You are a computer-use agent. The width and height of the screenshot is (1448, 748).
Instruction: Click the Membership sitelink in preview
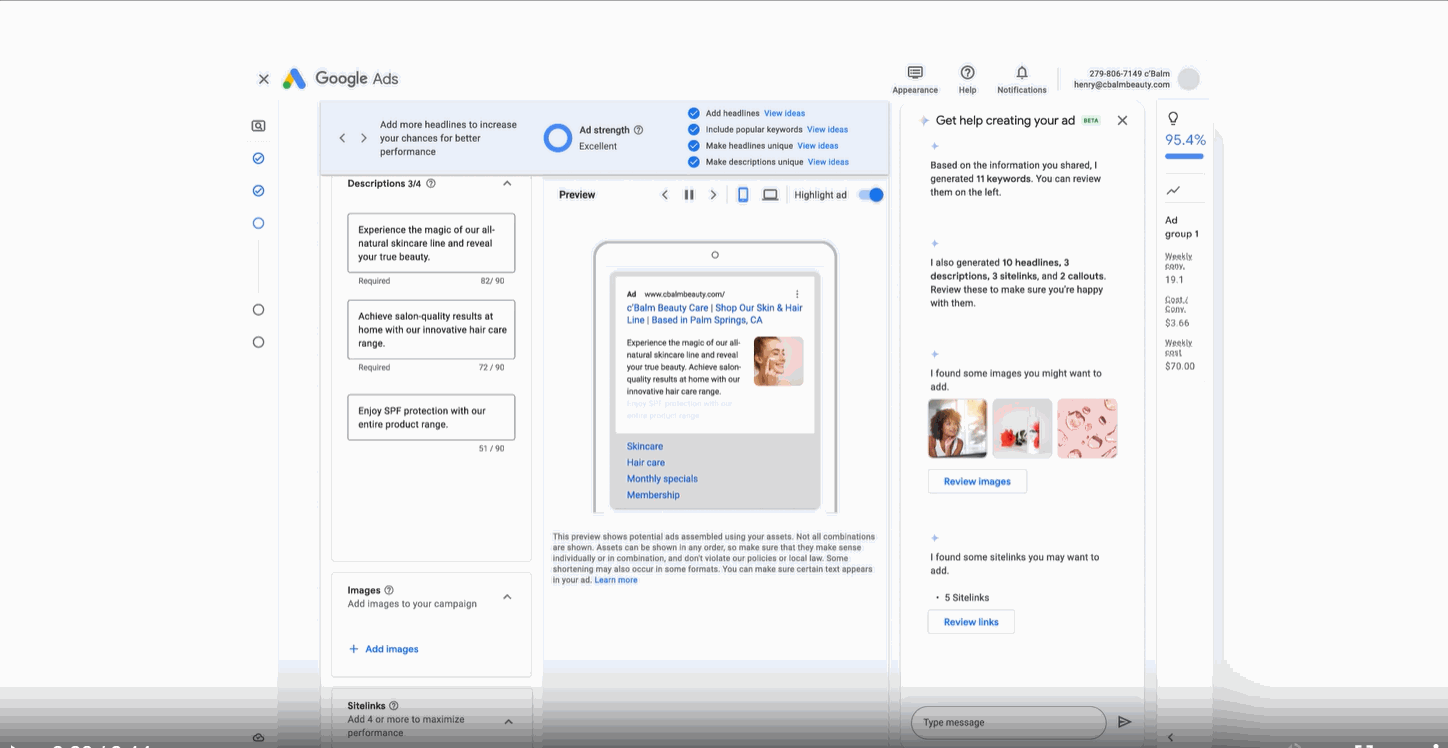tap(653, 495)
